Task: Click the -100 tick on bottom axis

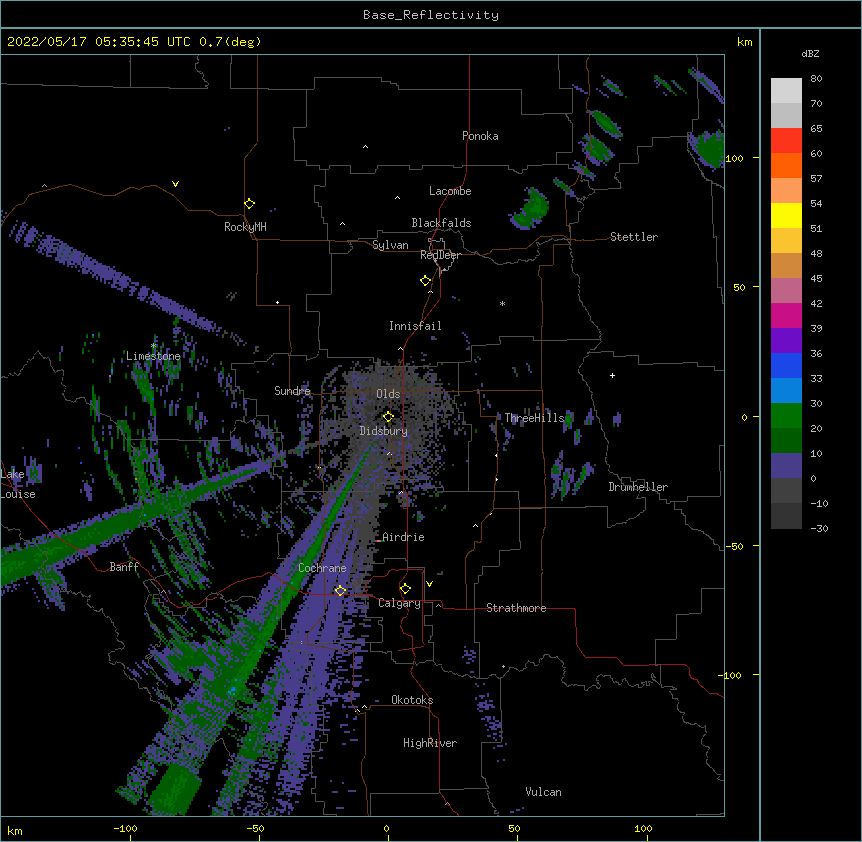Action: tap(125, 829)
